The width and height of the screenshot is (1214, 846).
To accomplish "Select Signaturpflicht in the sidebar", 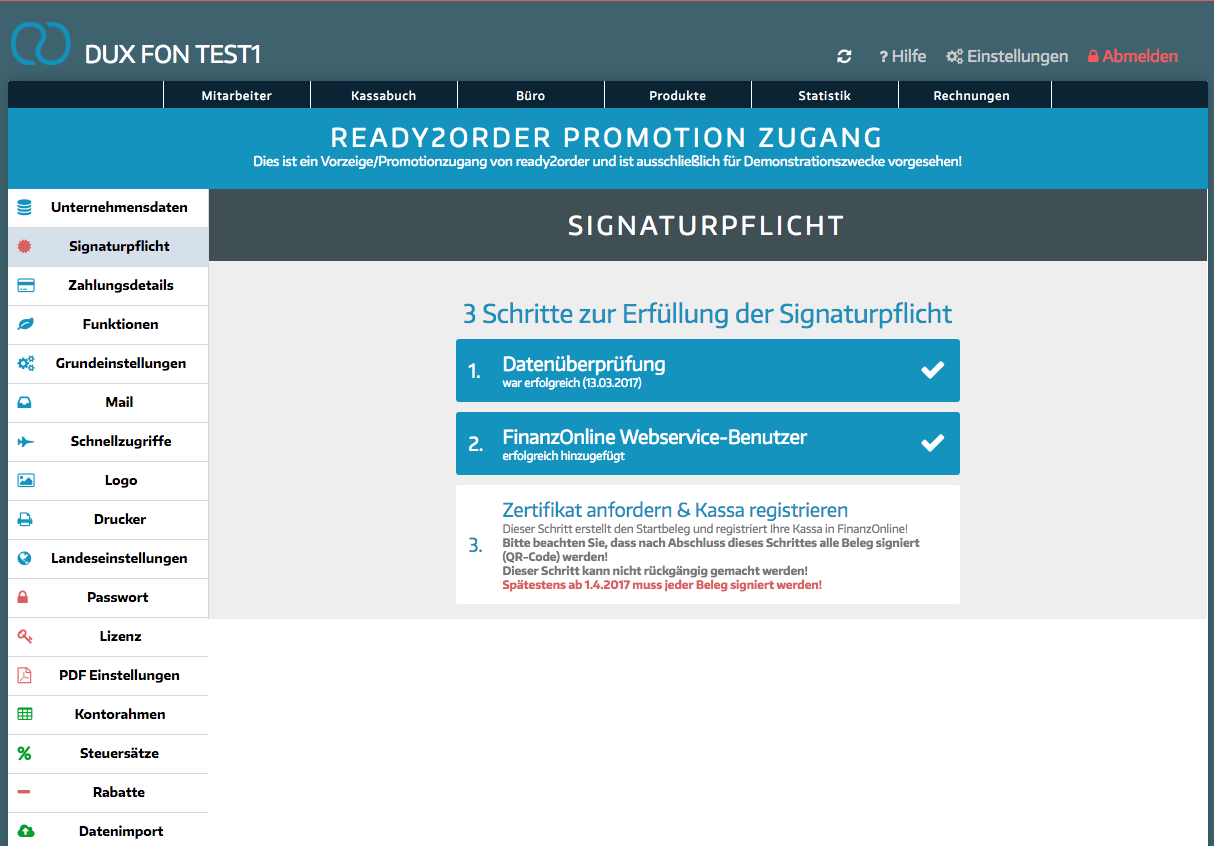I will click(108, 247).
